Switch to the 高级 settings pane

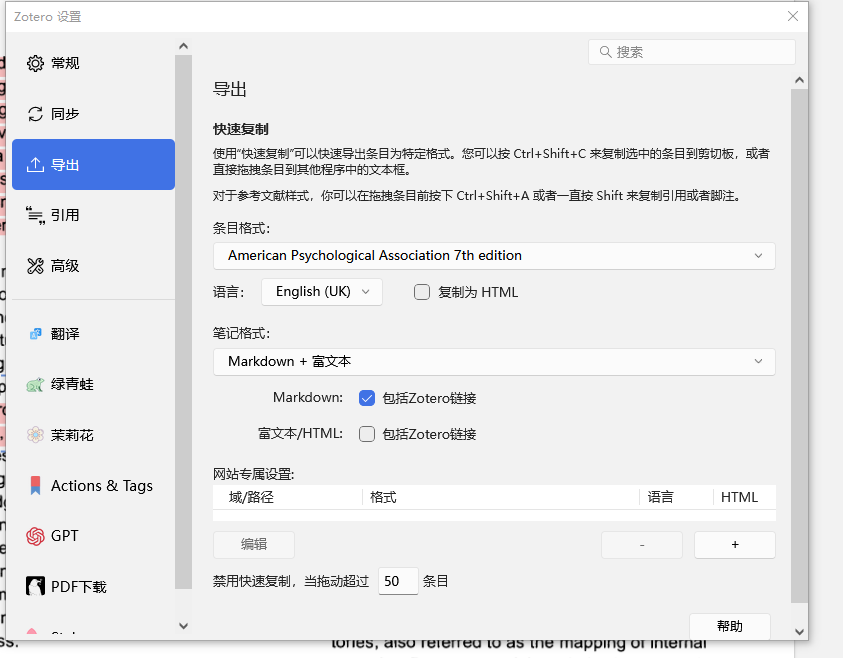pyautogui.click(x=94, y=266)
